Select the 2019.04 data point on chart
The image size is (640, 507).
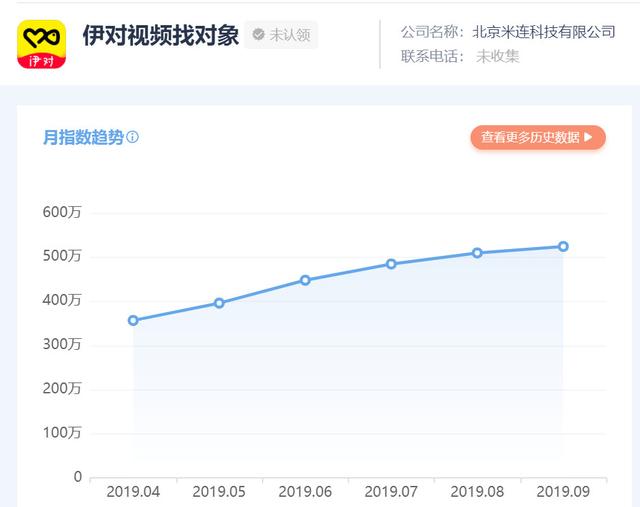click(133, 320)
